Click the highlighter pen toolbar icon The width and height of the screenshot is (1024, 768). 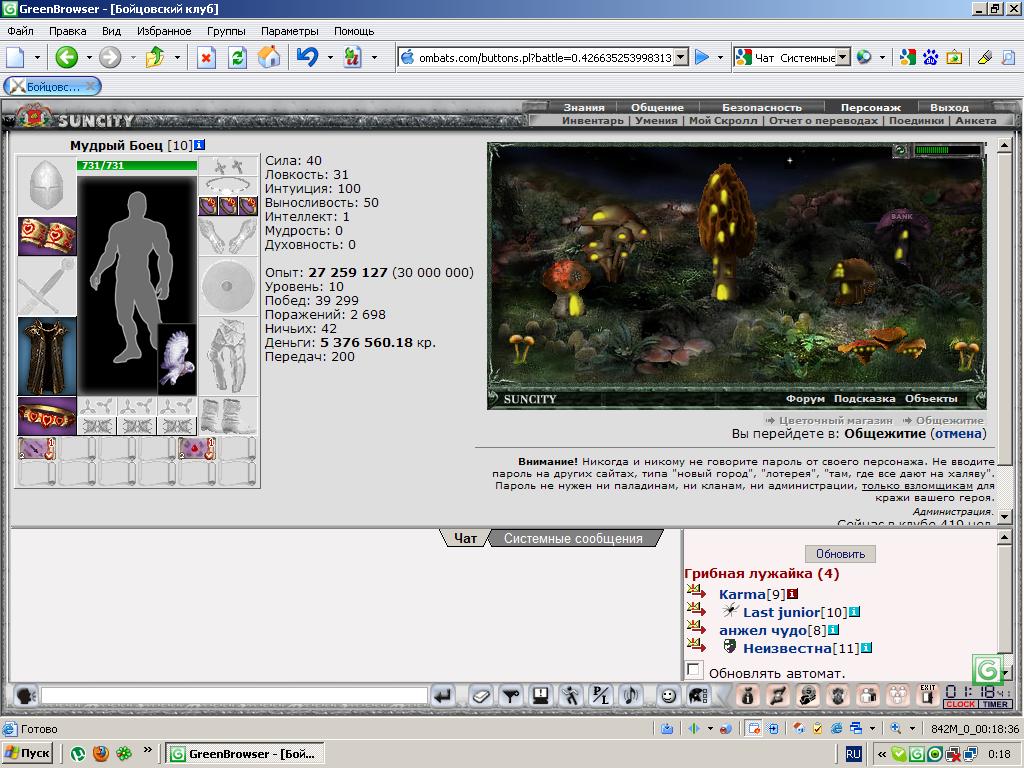tap(985, 57)
